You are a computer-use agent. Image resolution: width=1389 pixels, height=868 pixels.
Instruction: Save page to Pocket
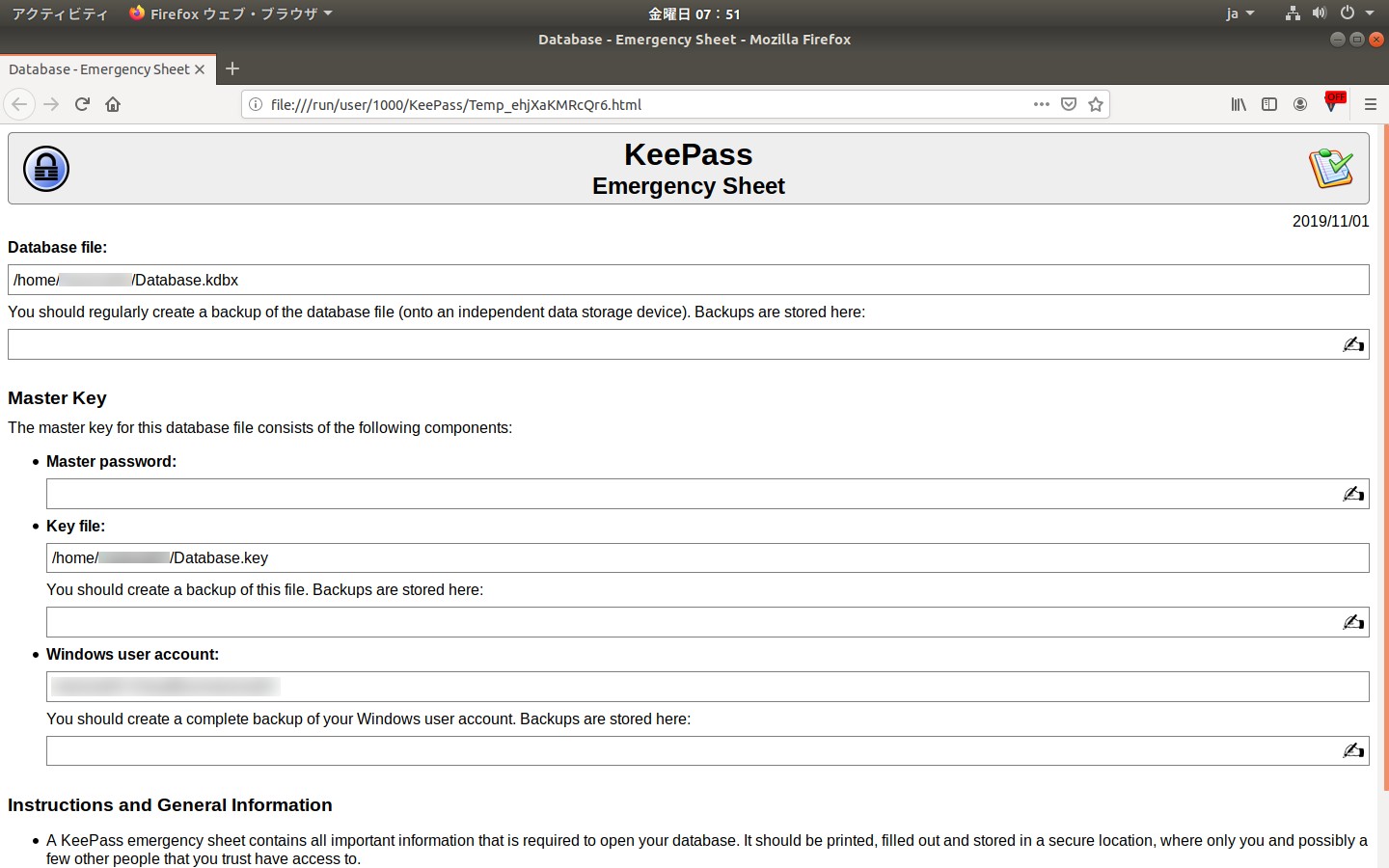tap(1069, 104)
